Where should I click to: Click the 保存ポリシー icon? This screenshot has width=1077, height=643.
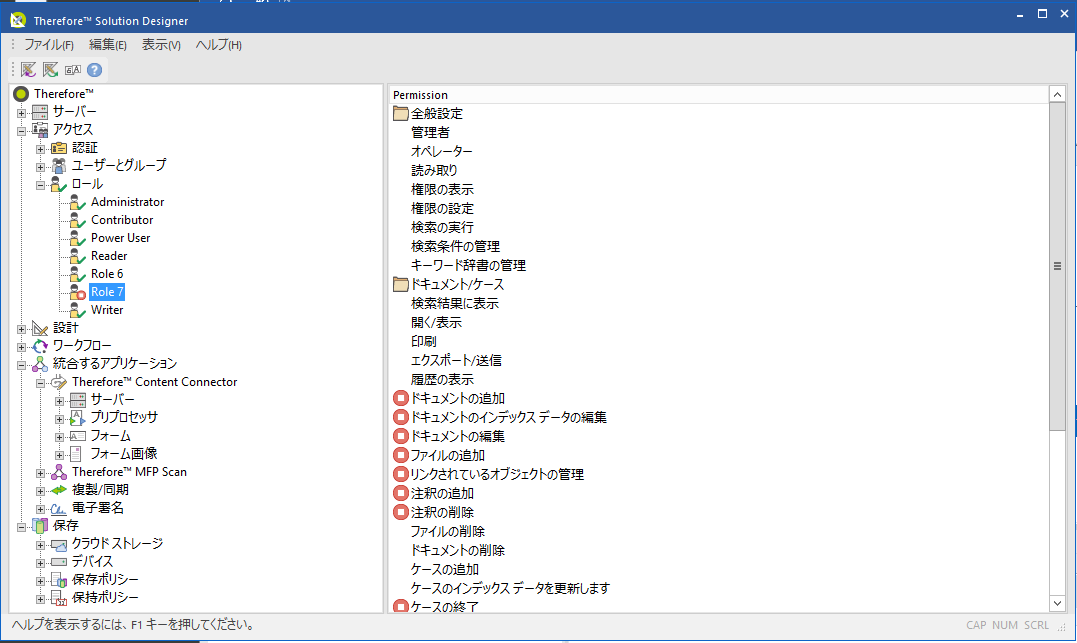click(x=59, y=580)
